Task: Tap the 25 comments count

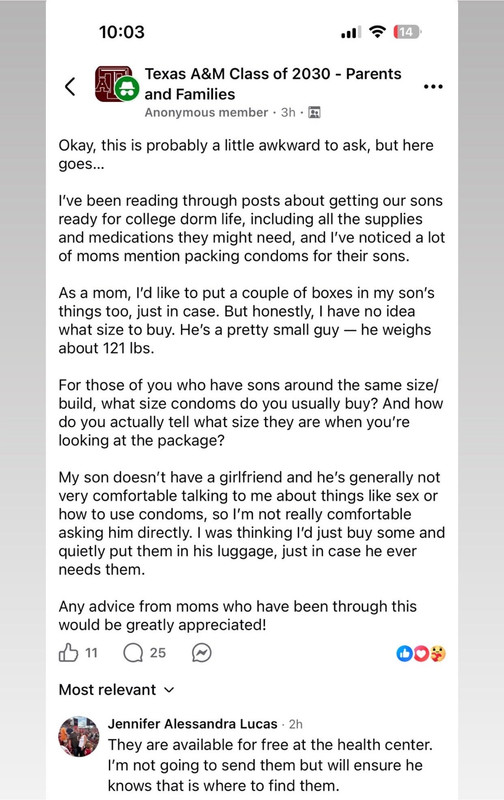Action: 158,653
